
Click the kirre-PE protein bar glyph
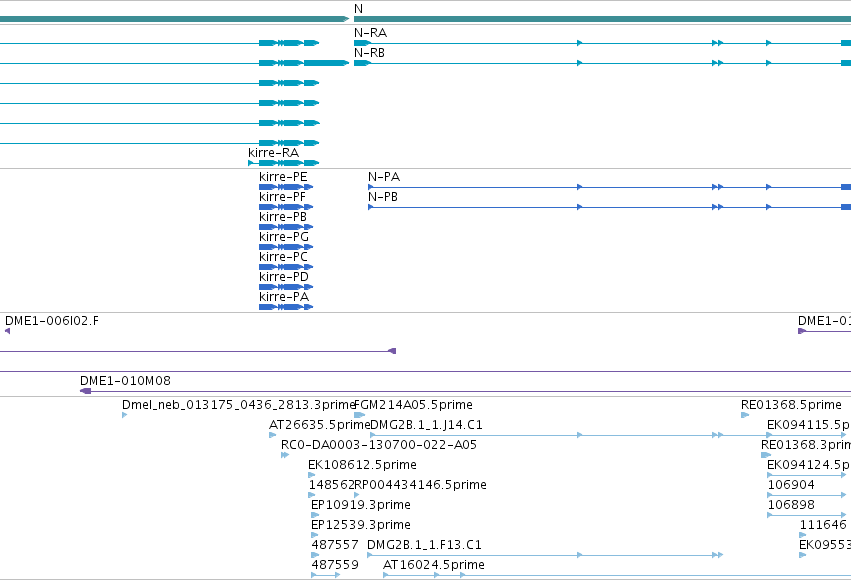pos(286,187)
